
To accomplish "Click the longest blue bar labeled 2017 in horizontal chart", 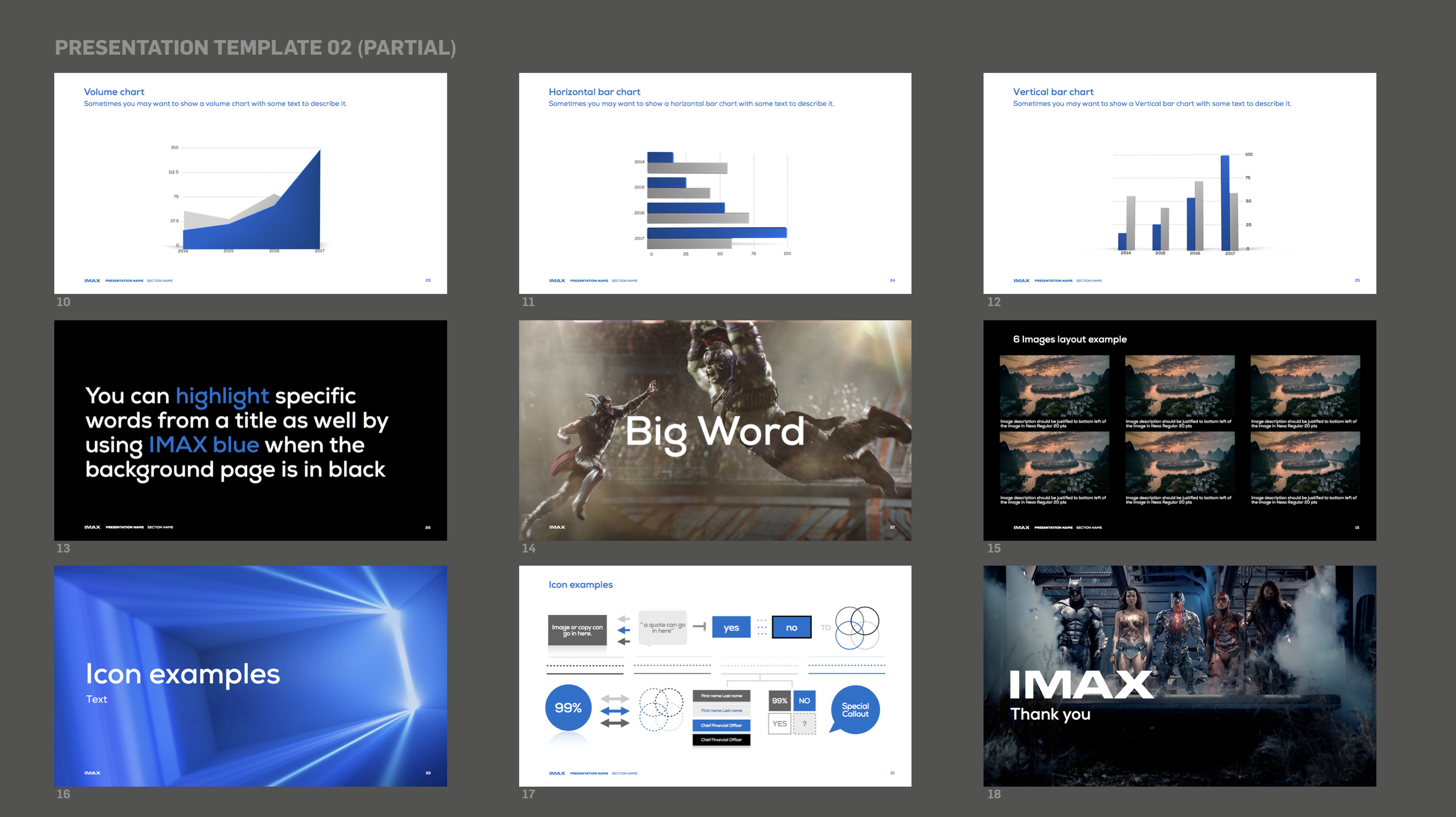I will (x=717, y=232).
